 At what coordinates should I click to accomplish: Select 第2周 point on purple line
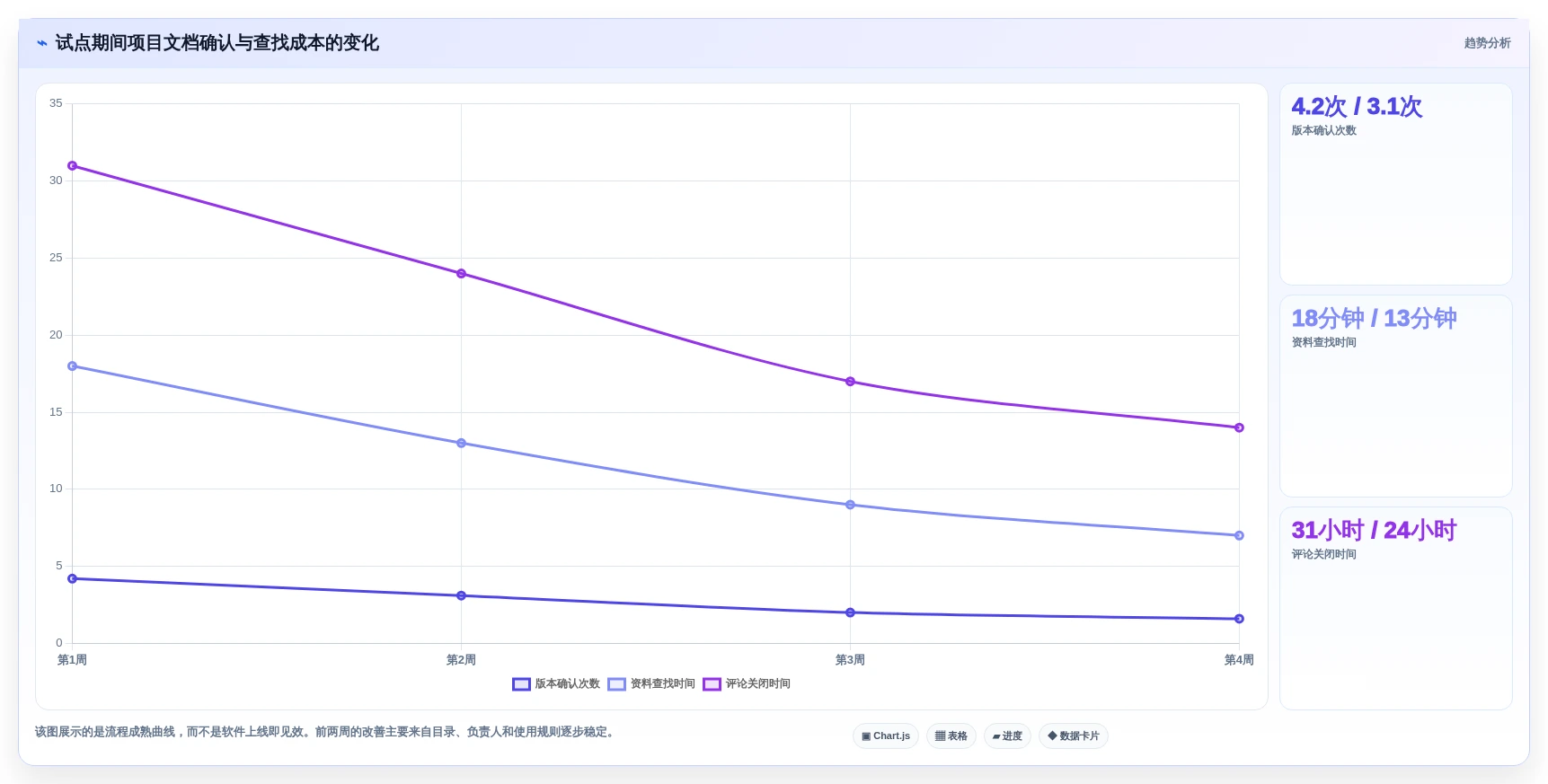[x=461, y=274]
